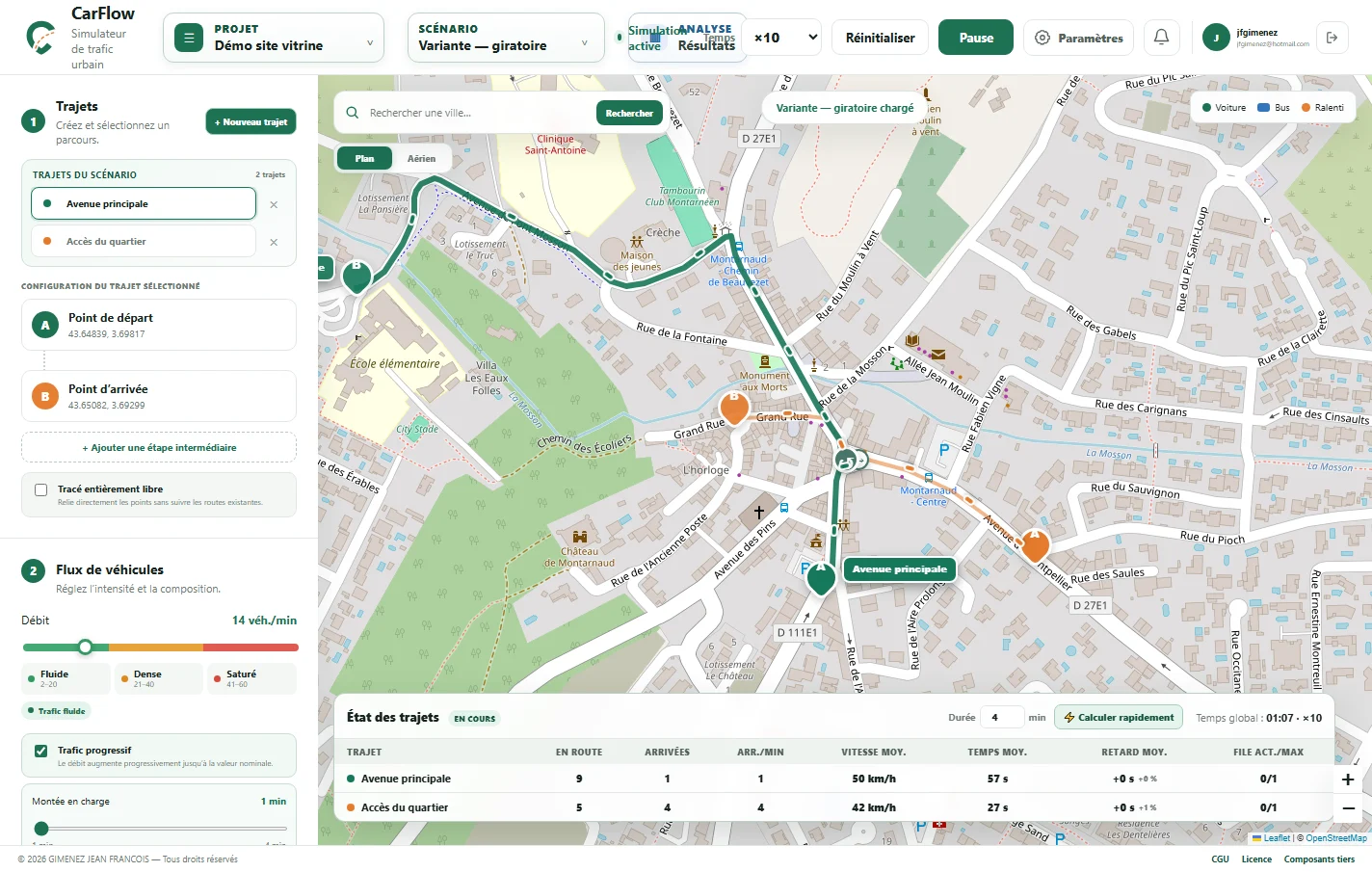This screenshot has height=872, width=1372.
Task: Click the EN COURS status badge
Action: coord(475,719)
